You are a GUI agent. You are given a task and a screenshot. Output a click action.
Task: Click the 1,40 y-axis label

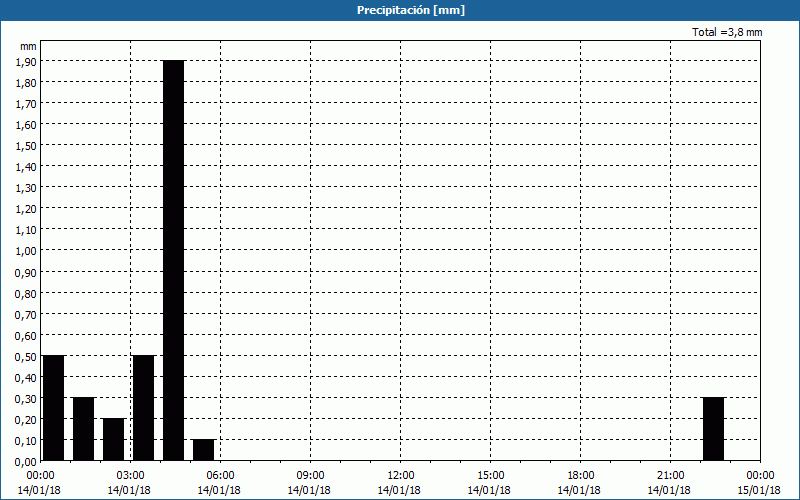coord(26,167)
